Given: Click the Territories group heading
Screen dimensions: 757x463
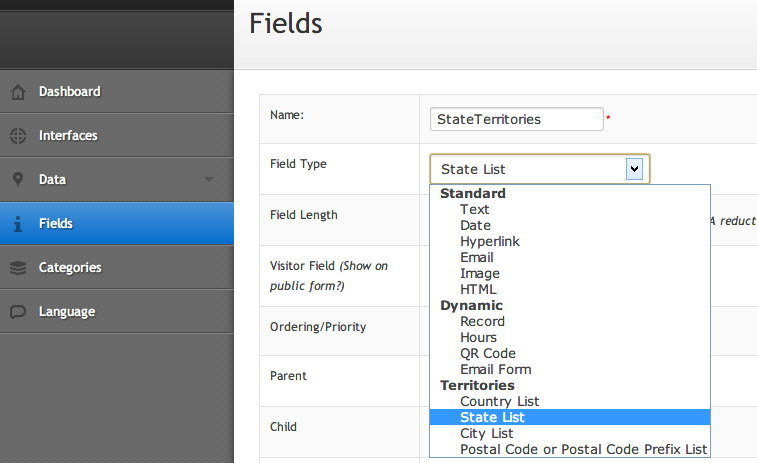Looking at the screenshot, I should click(477, 385).
